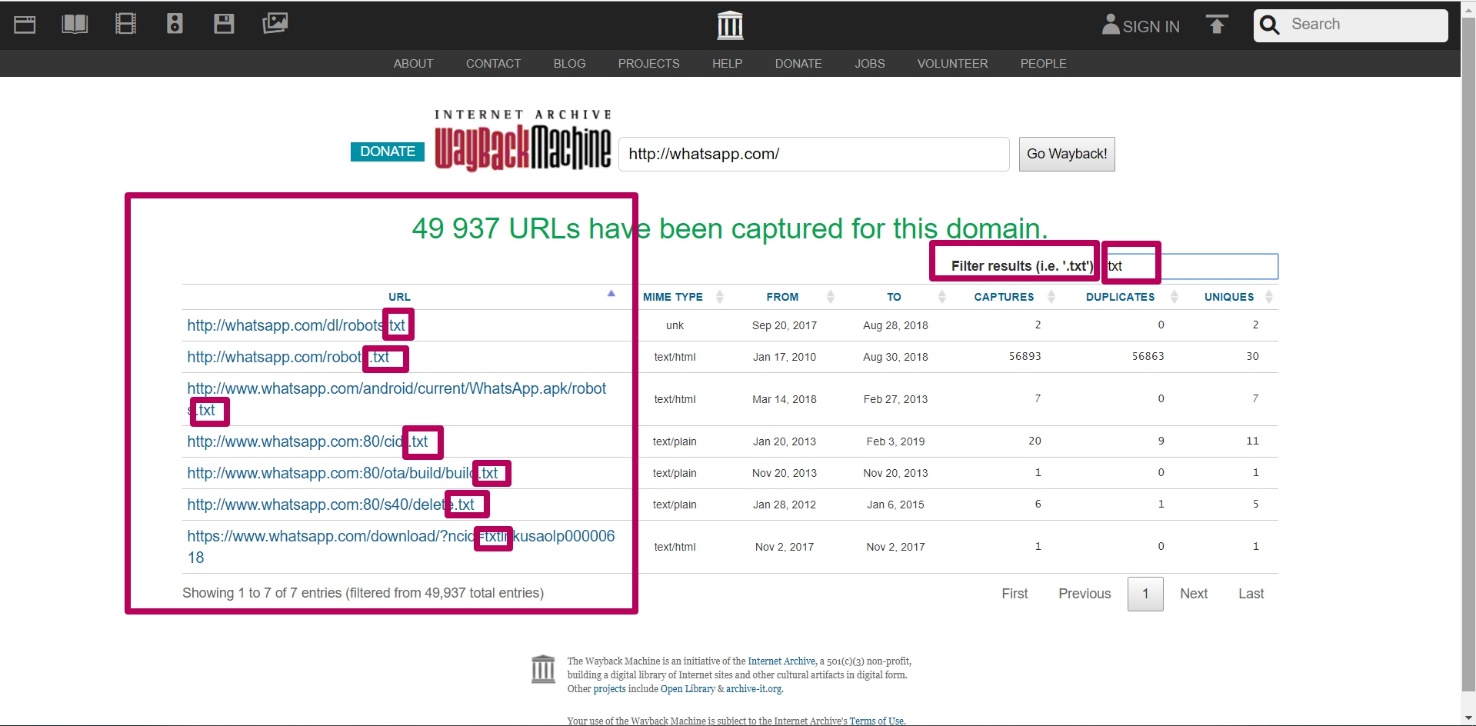Focus the Wayback URL input field

(814, 154)
